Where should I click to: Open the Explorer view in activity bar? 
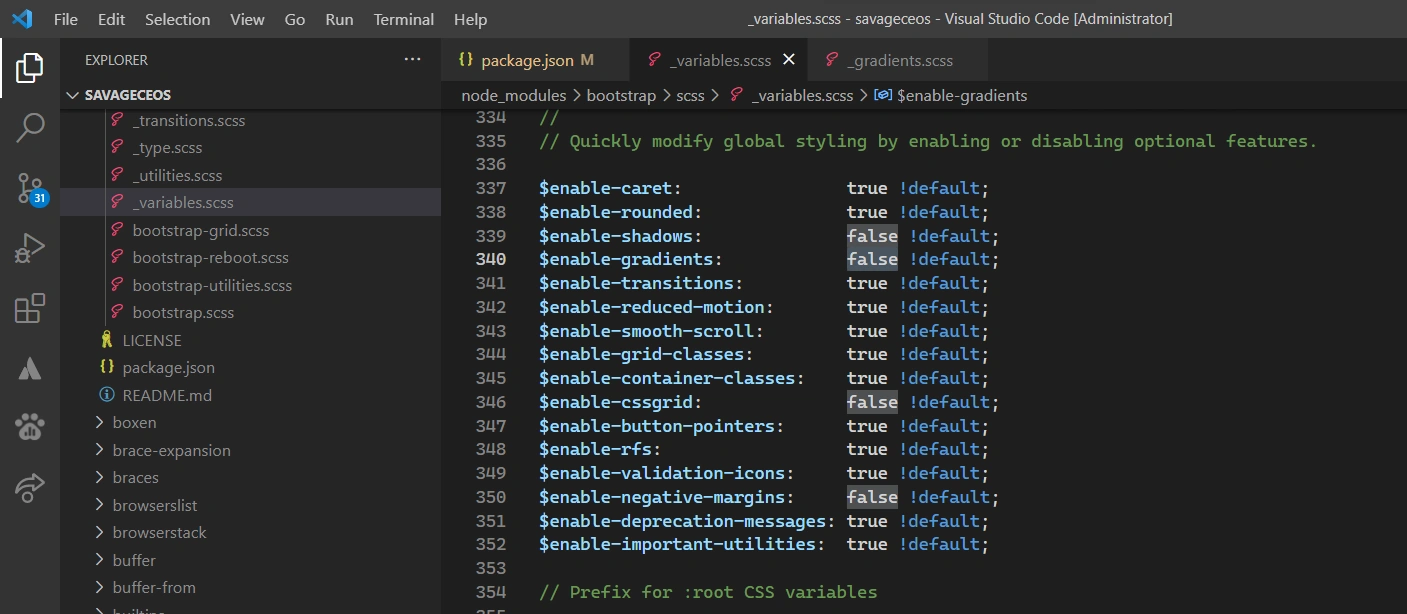tap(29, 68)
